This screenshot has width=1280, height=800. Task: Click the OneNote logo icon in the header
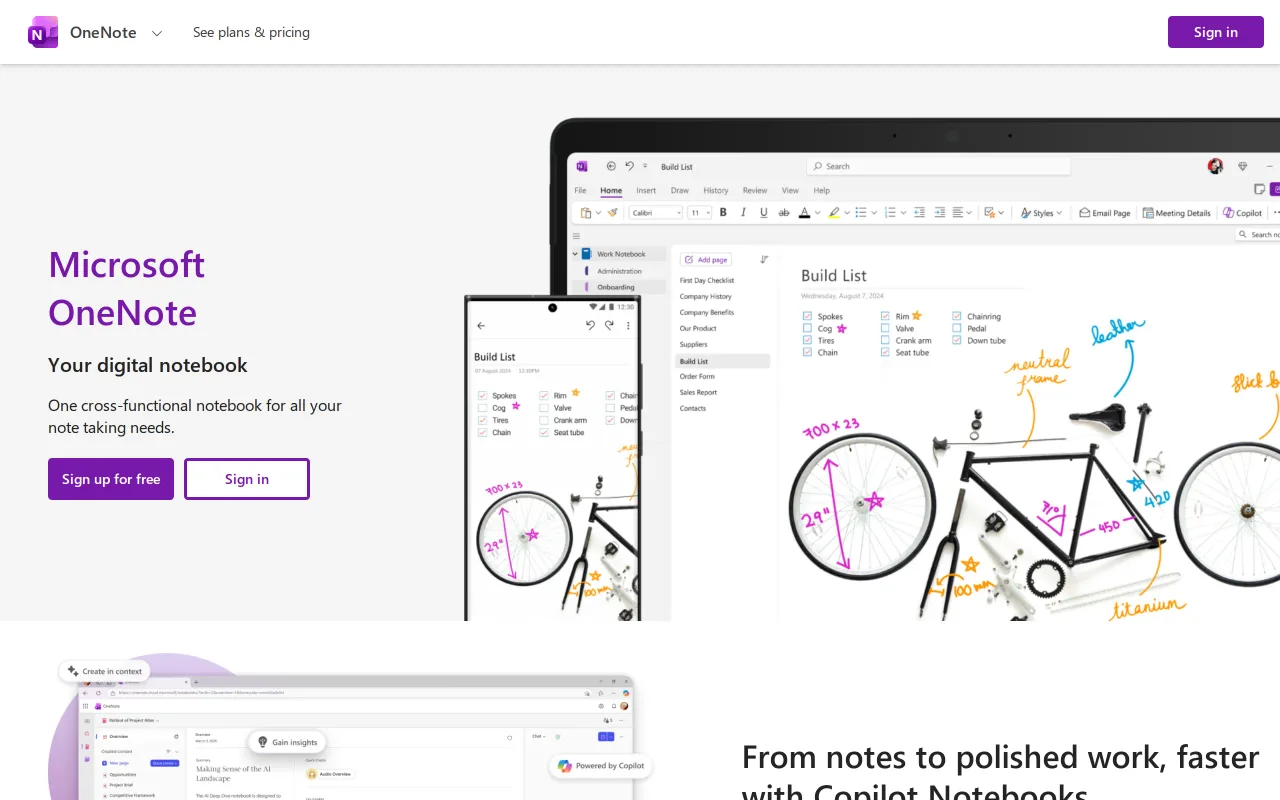point(43,32)
